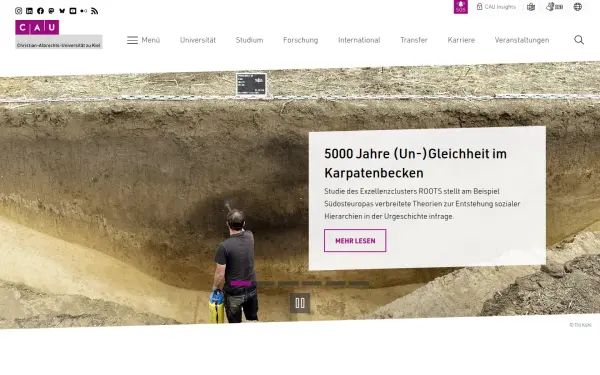Screen dimensions: 600x375
Task: Open the Instagram social link
Action: click(x=18, y=11)
